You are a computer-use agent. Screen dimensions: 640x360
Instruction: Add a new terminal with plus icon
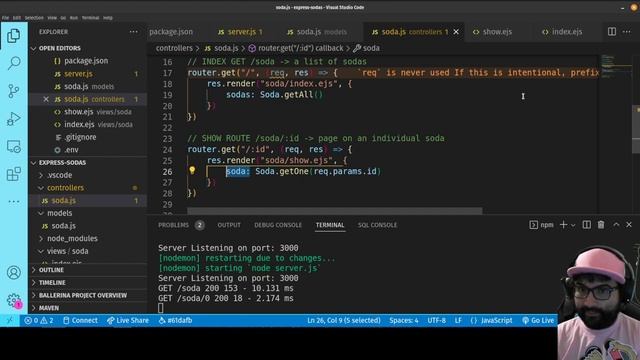pyautogui.click(x=563, y=224)
